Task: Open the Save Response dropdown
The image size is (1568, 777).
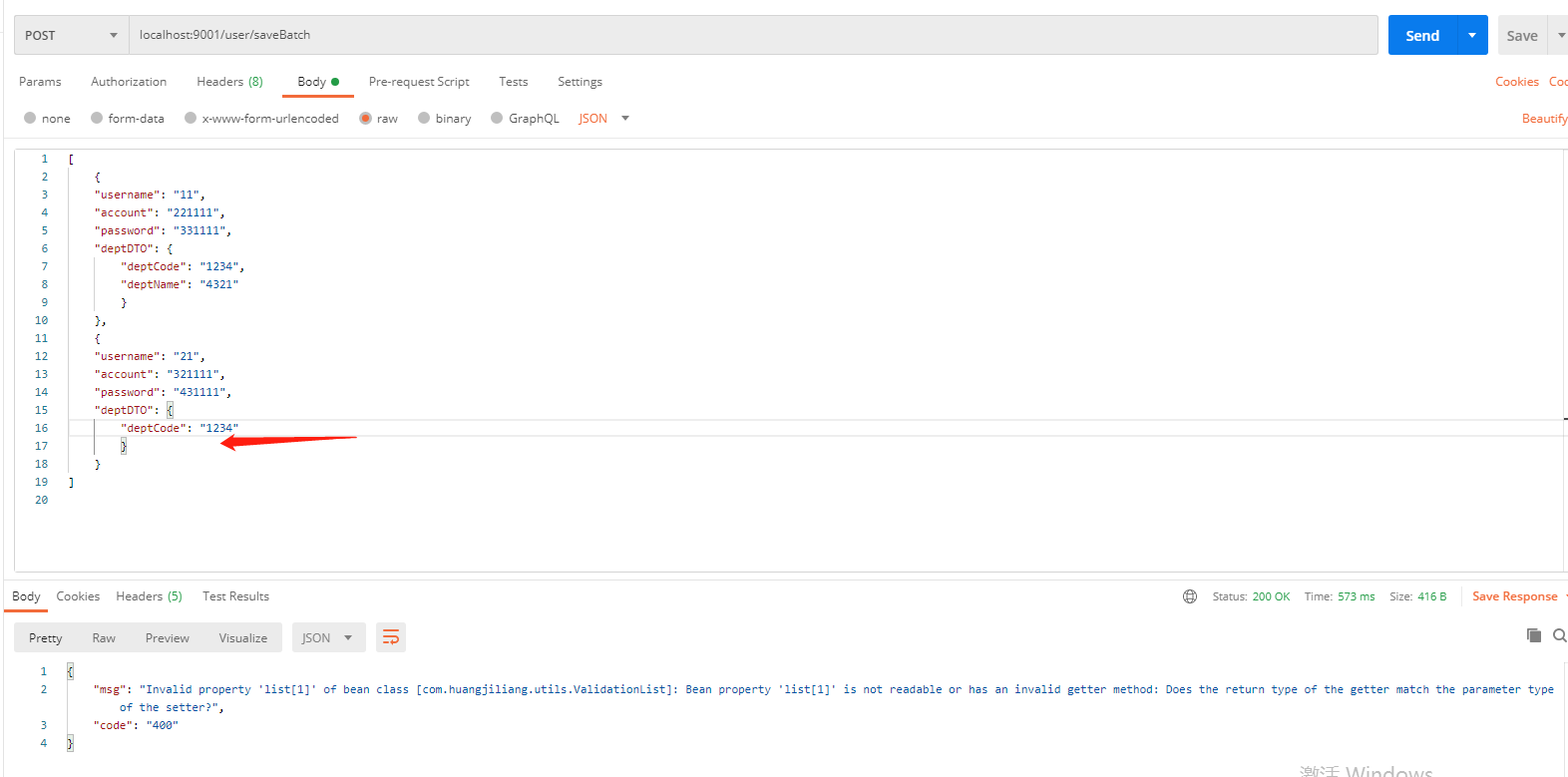Action: point(1567,596)
